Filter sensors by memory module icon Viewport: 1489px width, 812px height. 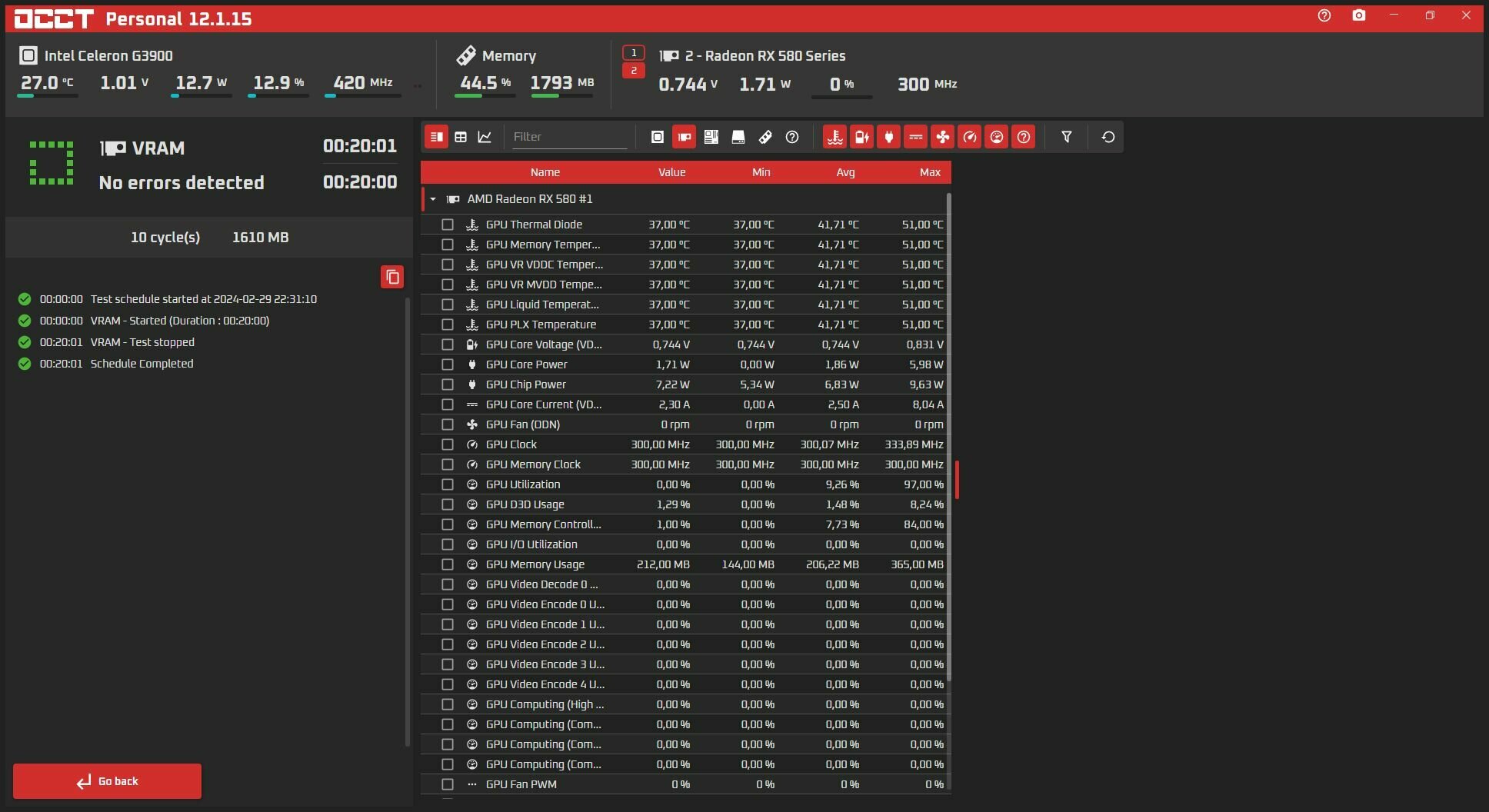(x=765, y=137)
